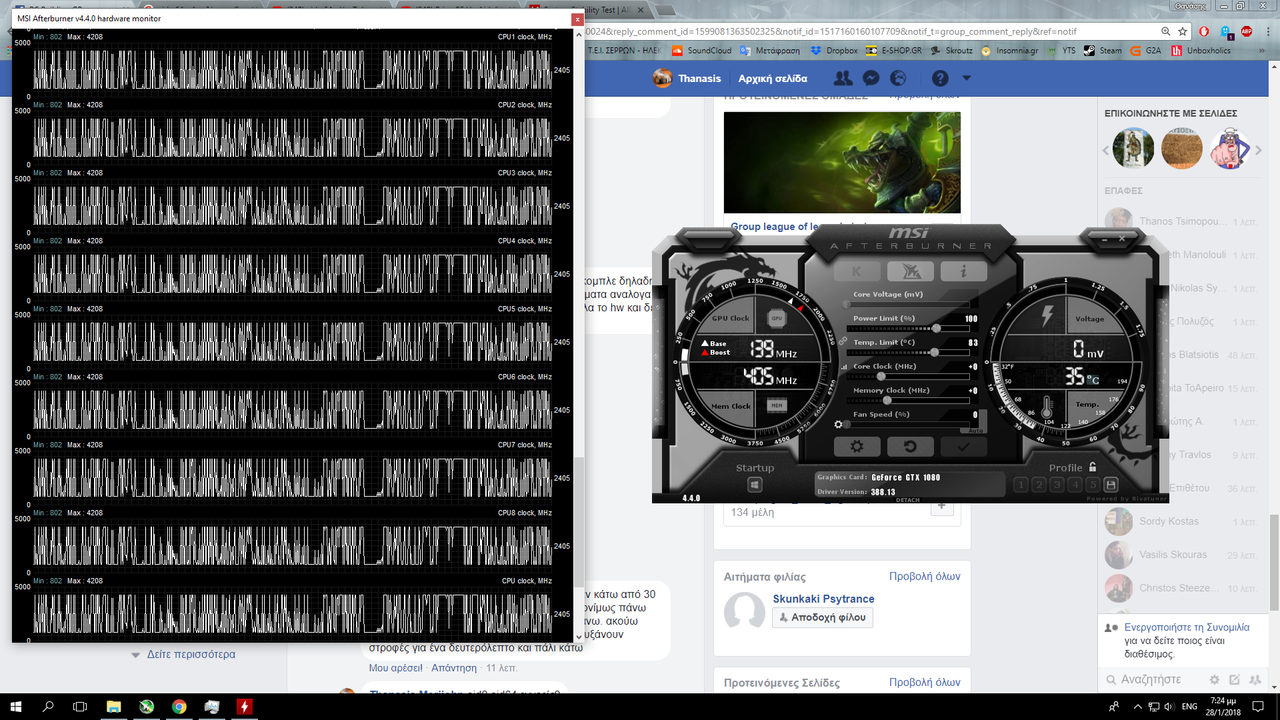1280x720 pixels.
Task: Adjust the Temp. Limit slider knob
Action: [934, 352]
